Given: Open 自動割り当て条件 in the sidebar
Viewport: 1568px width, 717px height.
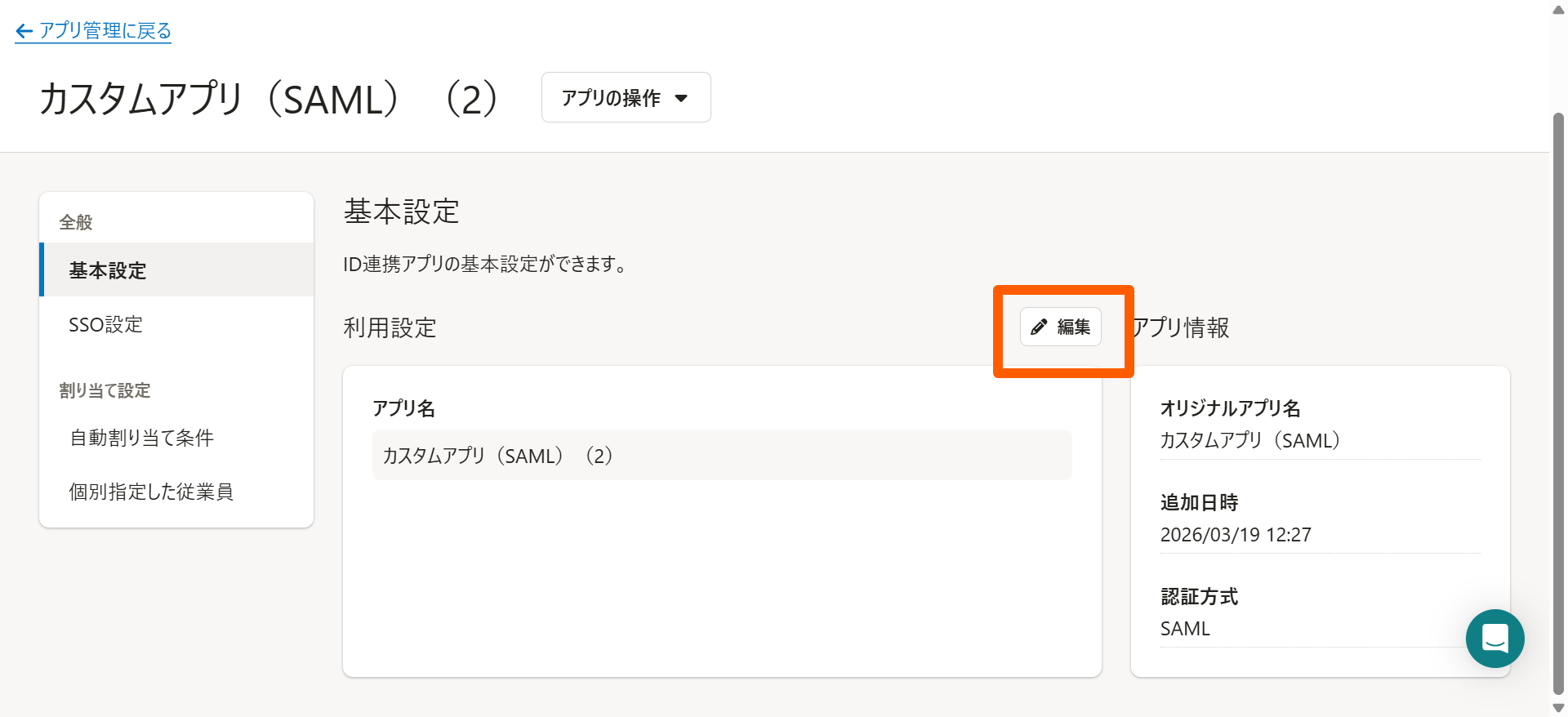Looking at the screenshot, I should click(142, 438).
